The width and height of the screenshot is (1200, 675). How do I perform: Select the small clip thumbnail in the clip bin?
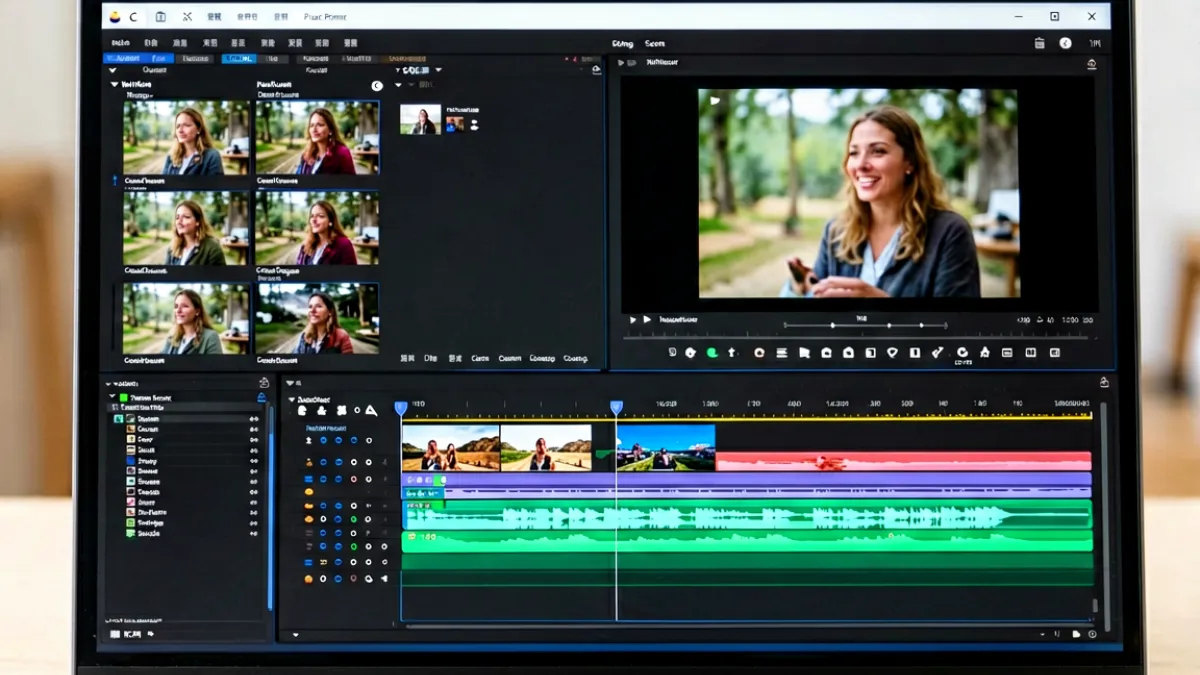tap(420, 119)
